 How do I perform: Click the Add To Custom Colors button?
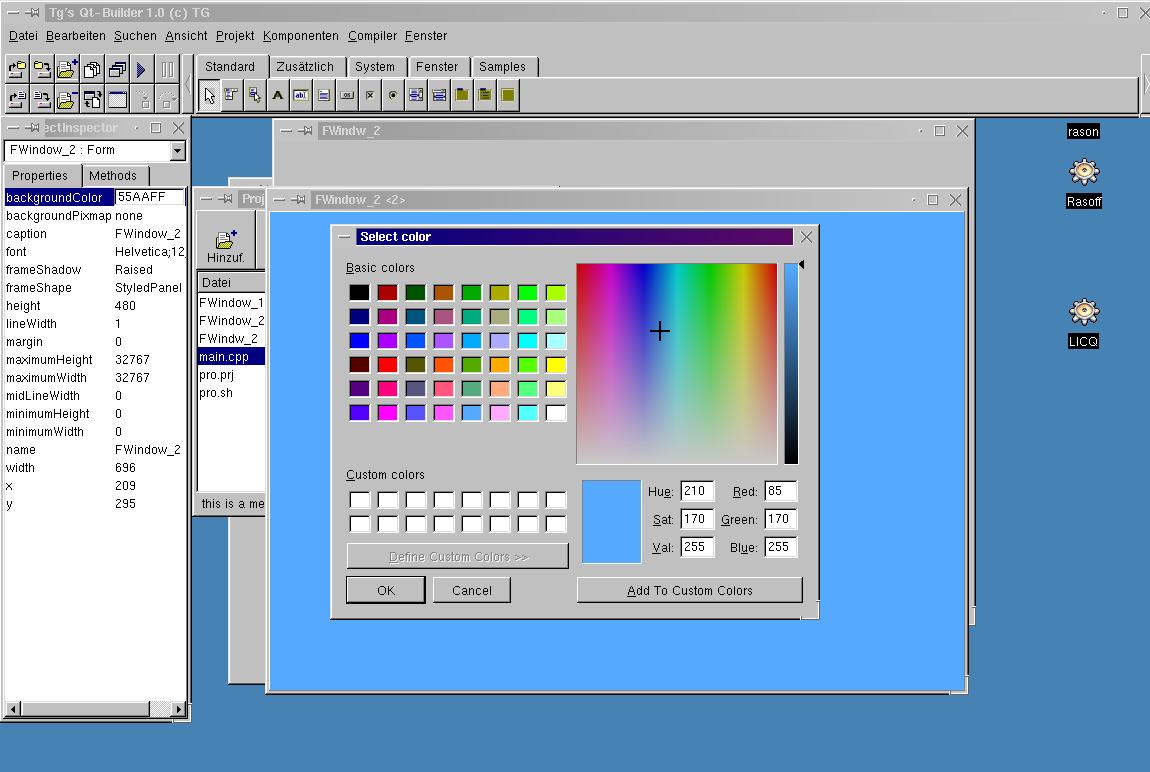pyautogui.click(x=689, y=591)
